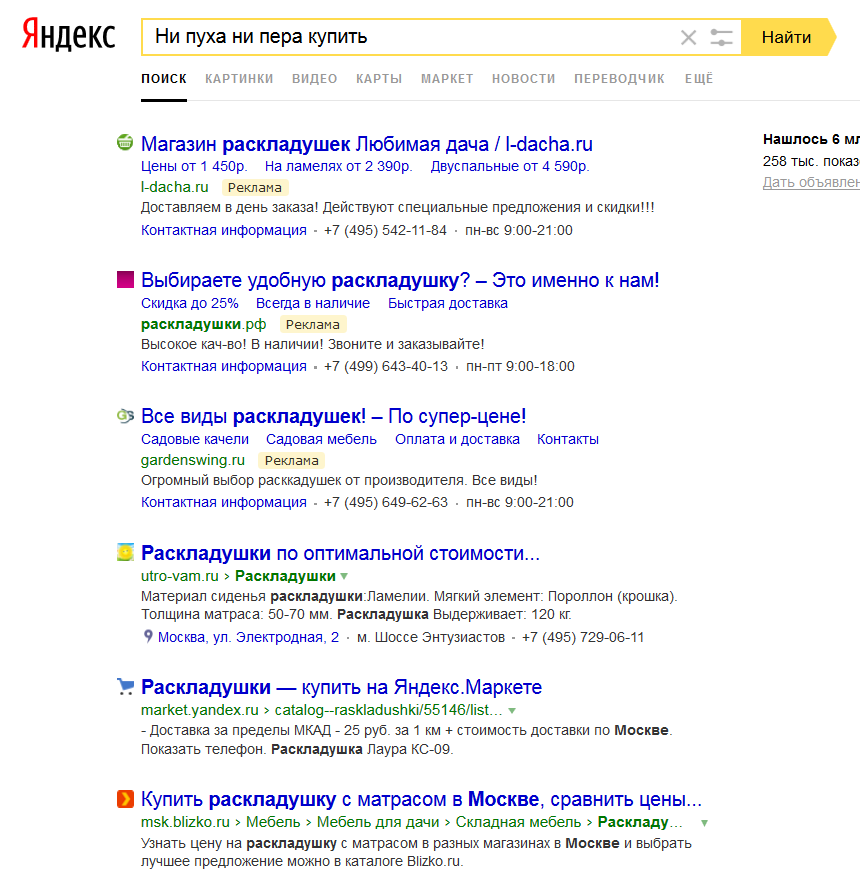Click Мебель для дачи breadcrumb

pyautogui.click(x=378, y=822)
